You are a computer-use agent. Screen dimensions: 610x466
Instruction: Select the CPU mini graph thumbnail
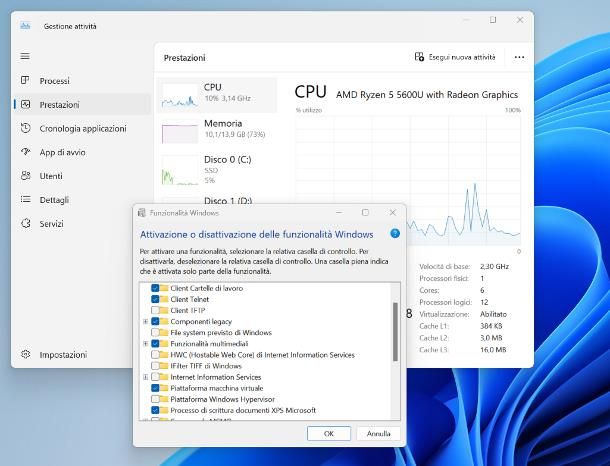click(180, 96)
